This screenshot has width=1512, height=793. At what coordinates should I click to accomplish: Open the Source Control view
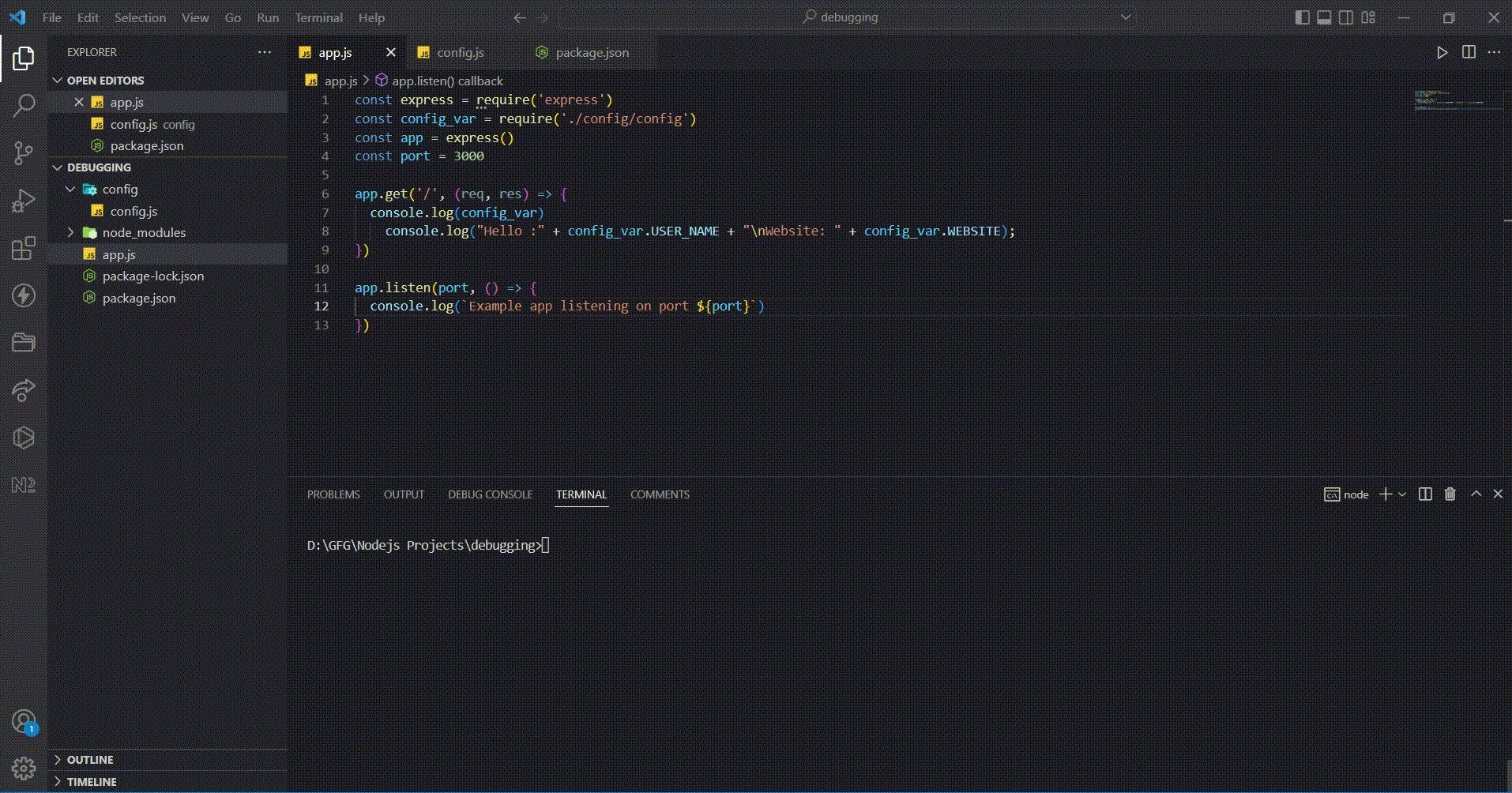(24, 152)
